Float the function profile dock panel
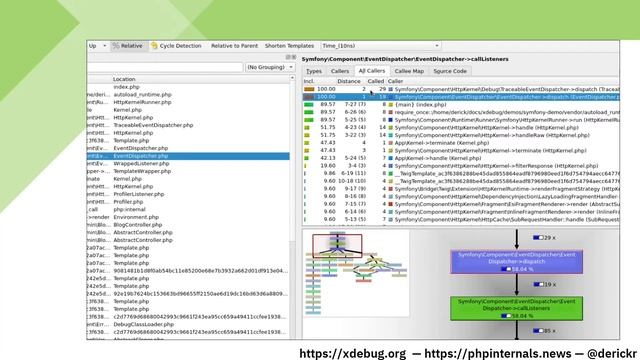 click(x=288, y=57)
